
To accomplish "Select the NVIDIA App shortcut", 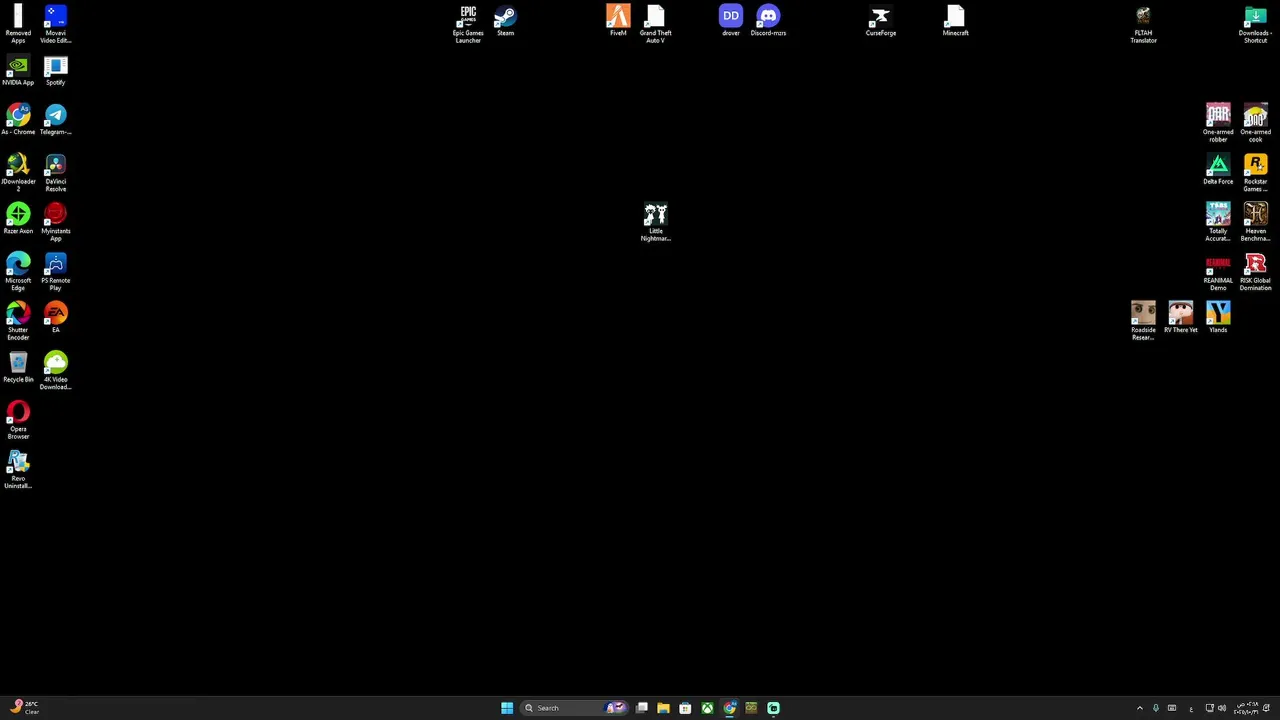I will (x=18, y=71).
